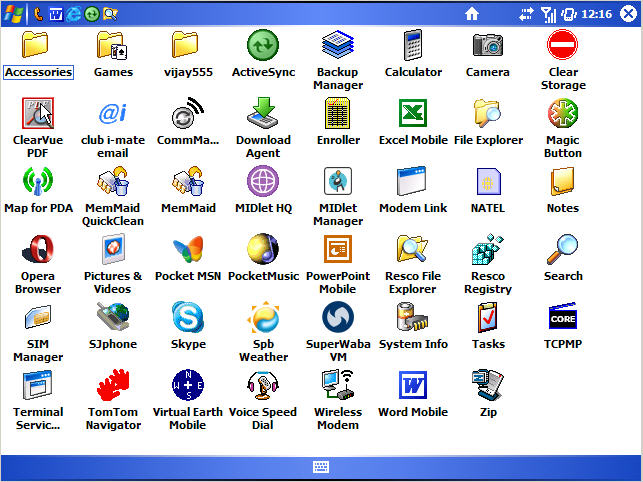Open the NATEL app
The width and height of the screenshot is (643, 482).
(488, 190)
